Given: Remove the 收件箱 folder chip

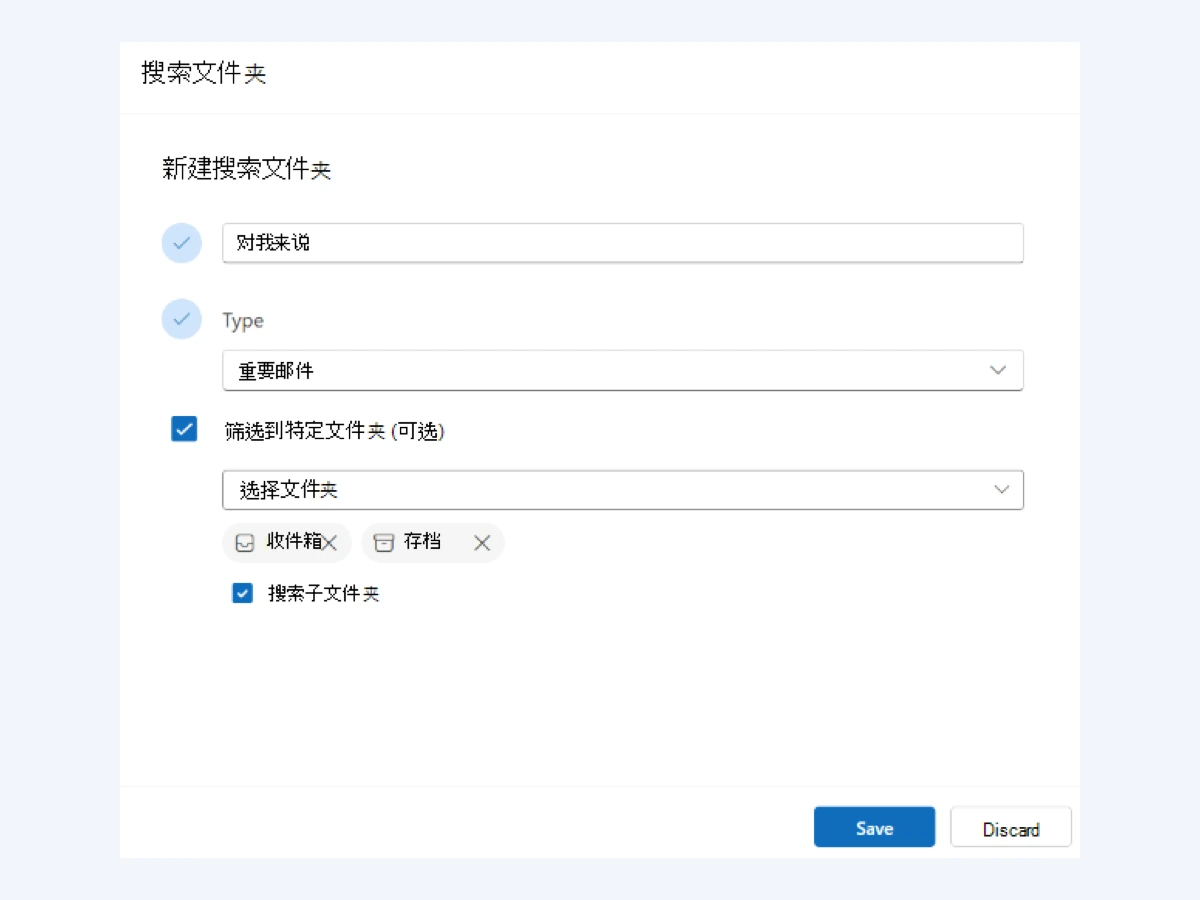Looking at the screenshot, I should pyautogui.click(x=330, y=543).
